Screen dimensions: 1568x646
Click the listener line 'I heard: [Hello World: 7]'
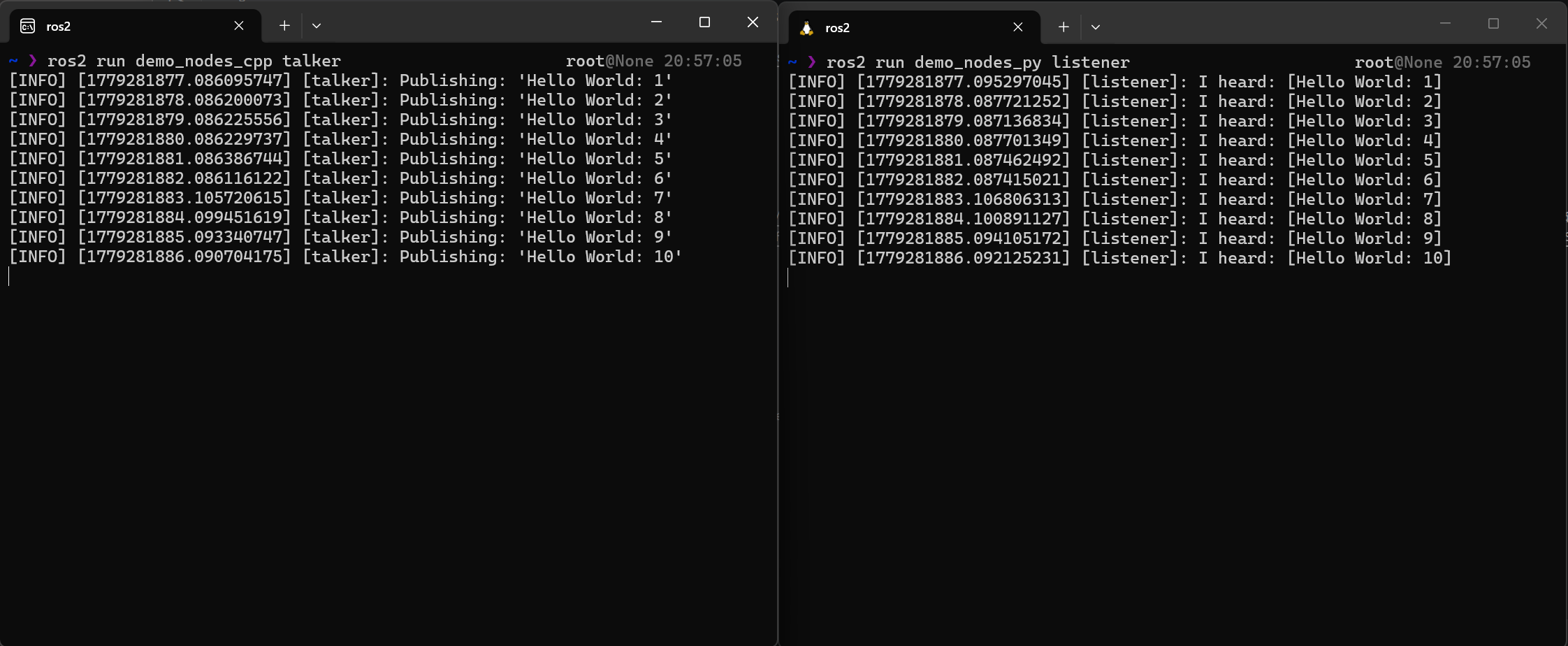[1115, 200]
